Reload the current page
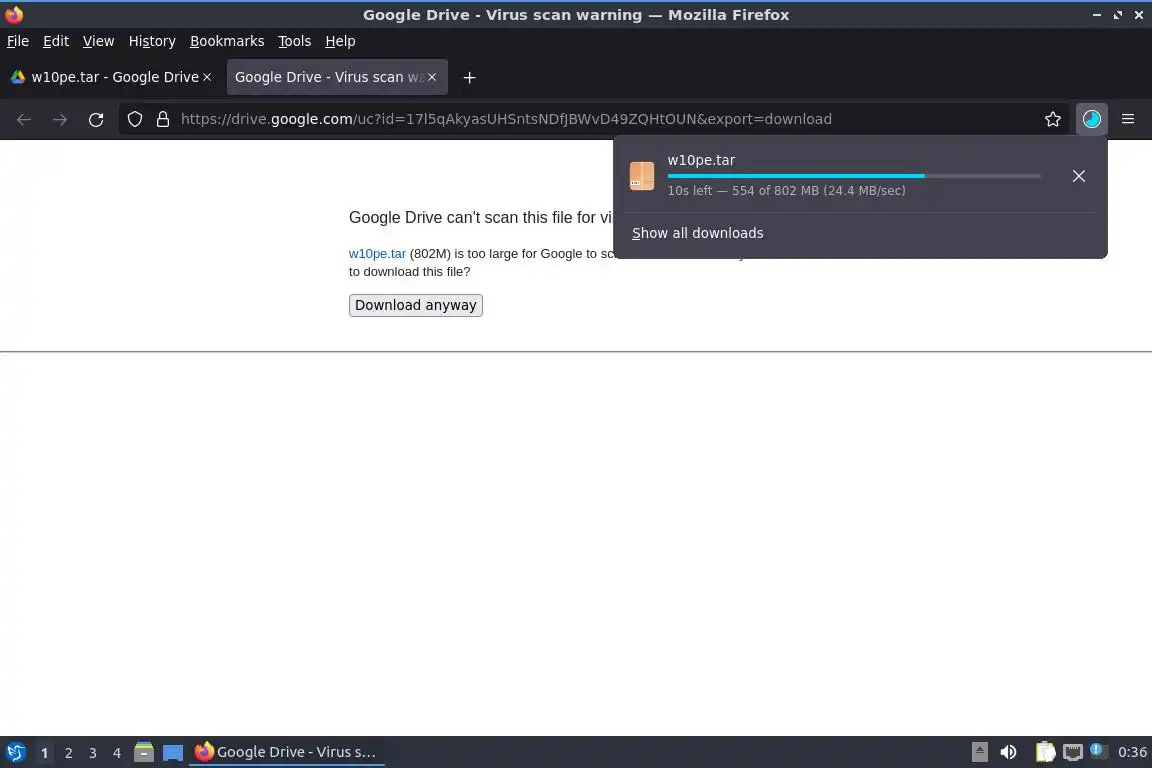The width and height of the screenshot is (1152, 768). (x=96, y=119)
